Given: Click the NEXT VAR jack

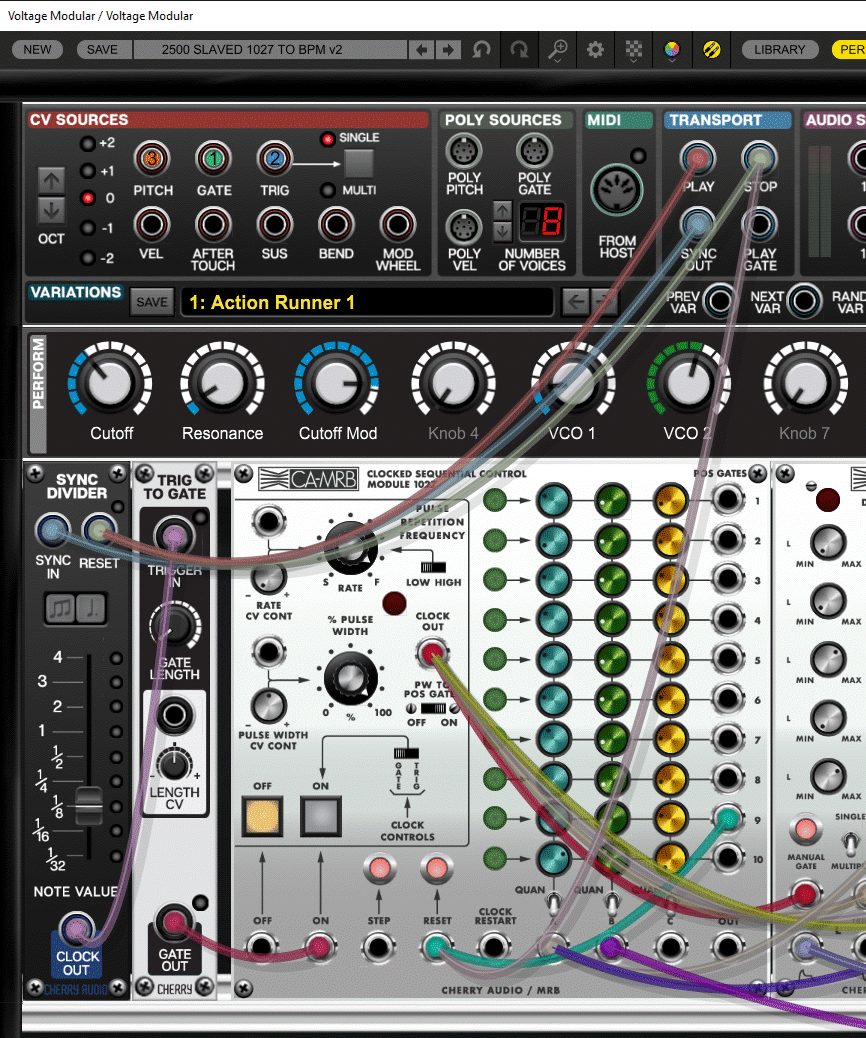Looking at the screenshot, I should click(x=804, y=301).
